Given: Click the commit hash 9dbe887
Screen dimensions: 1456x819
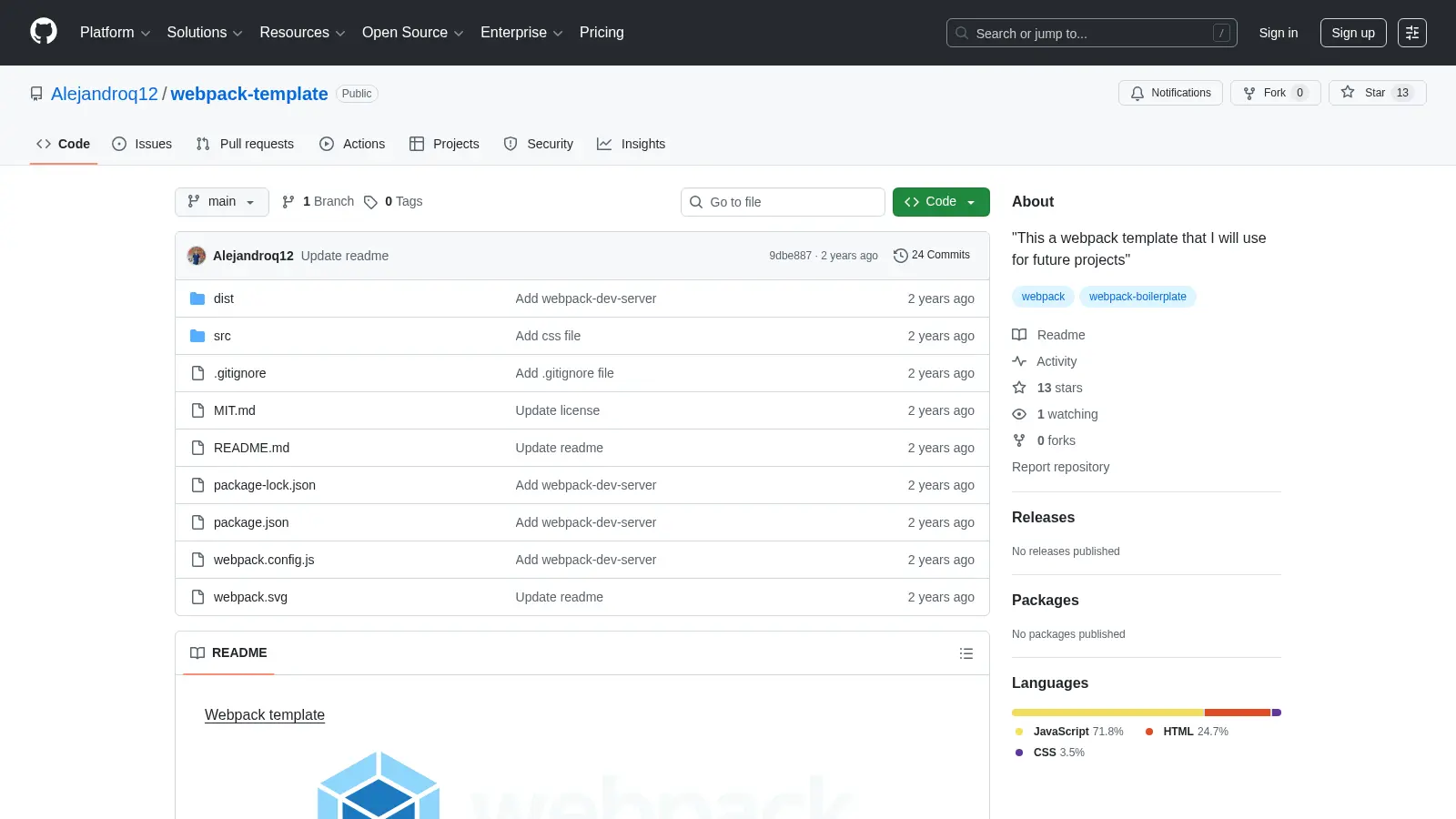Looking at the screenshot, I should pos(790,256).
